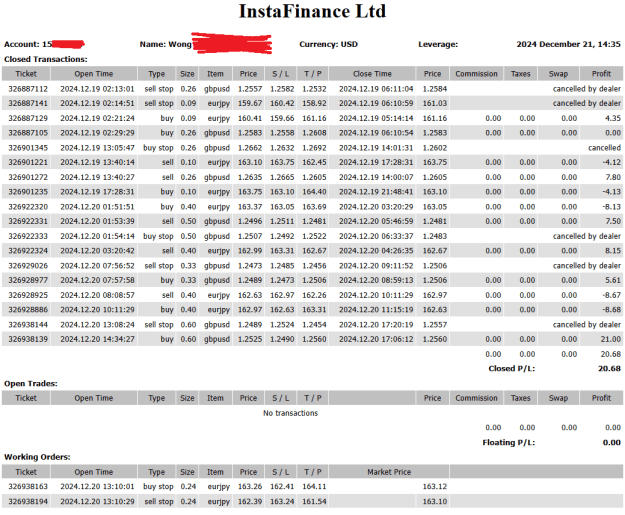
Task: Click the 'Floating P/L:' label
Action: click(x=509, y=443)
